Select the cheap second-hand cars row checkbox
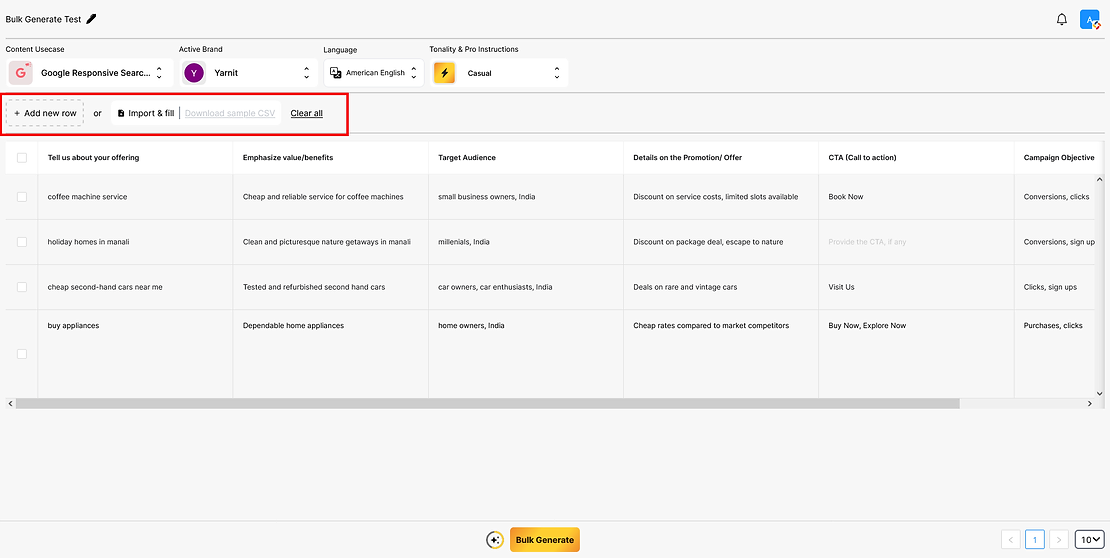This screenshot has height=558, width=1110. (22, 287)
